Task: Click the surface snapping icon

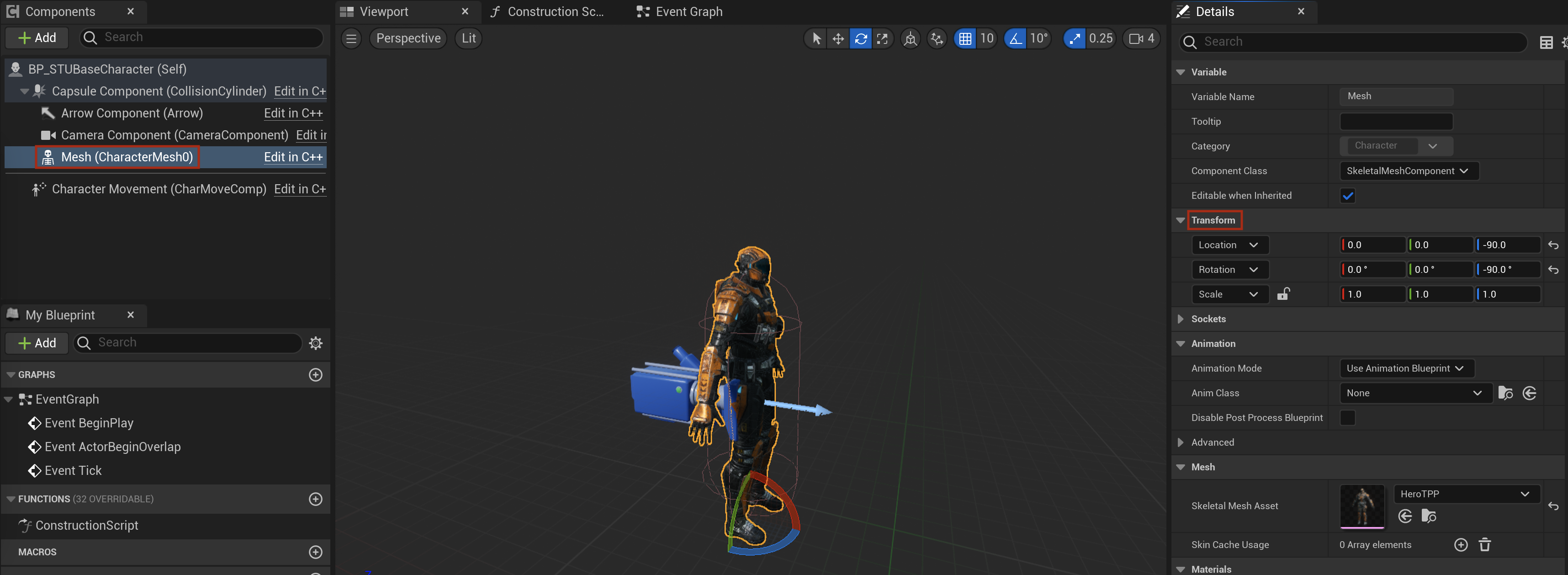Action: click(x=937, y=38)
